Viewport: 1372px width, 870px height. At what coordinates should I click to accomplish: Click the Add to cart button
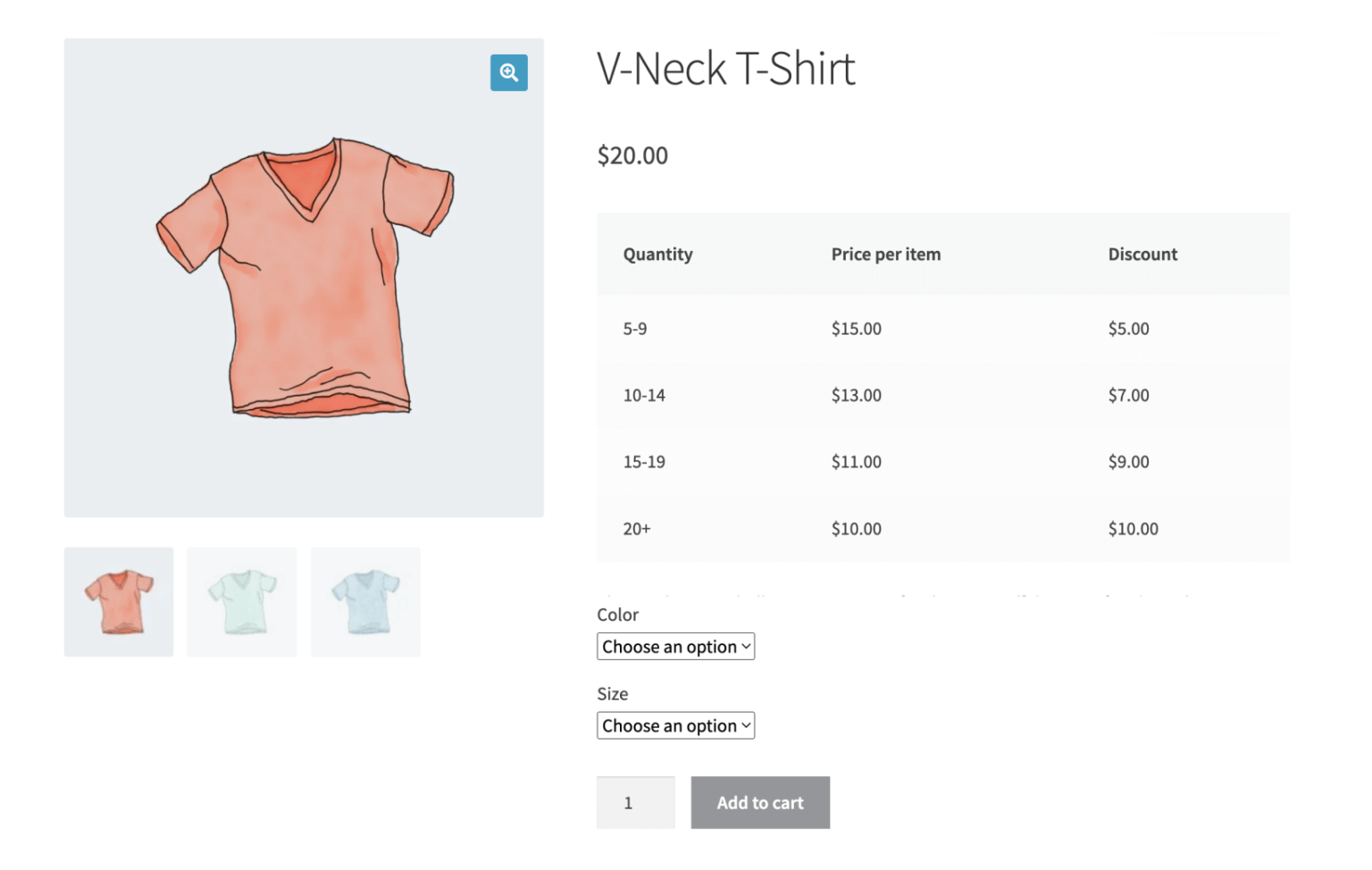click(759, 802)
